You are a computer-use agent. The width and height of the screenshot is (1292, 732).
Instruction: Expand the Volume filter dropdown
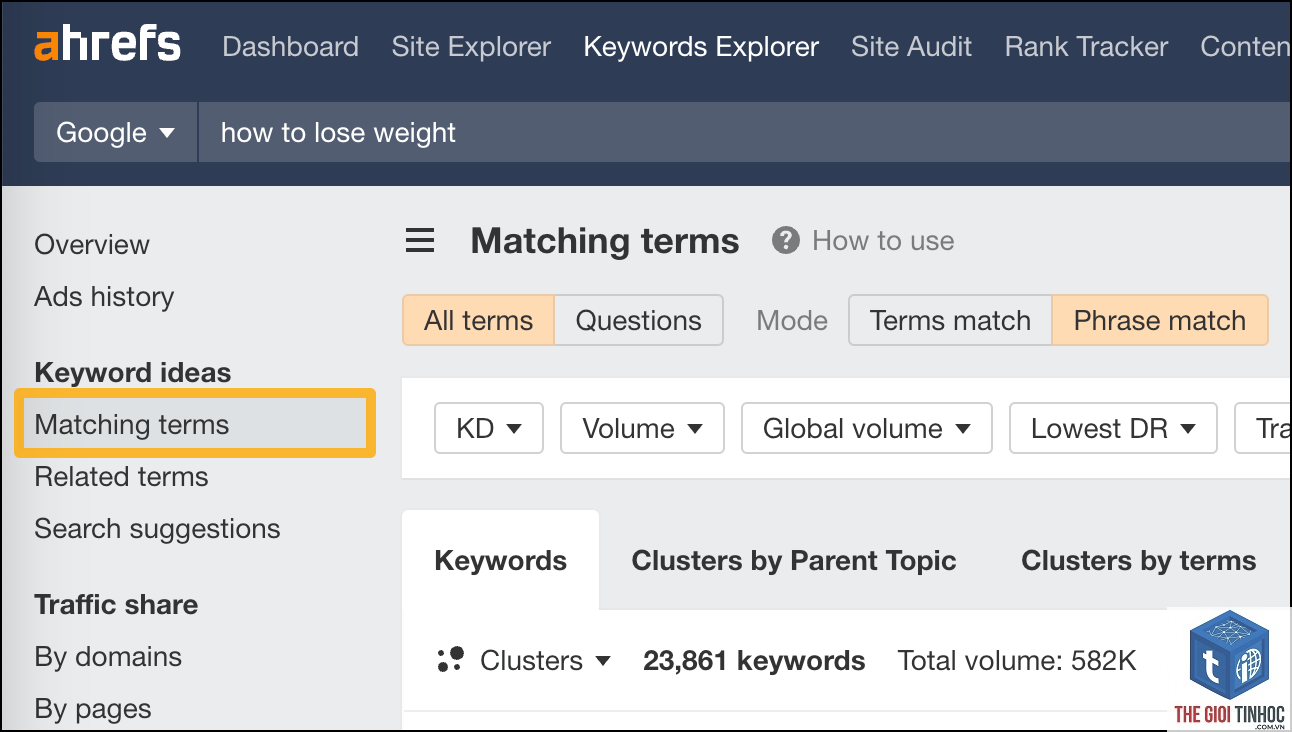tap(642, 429)
